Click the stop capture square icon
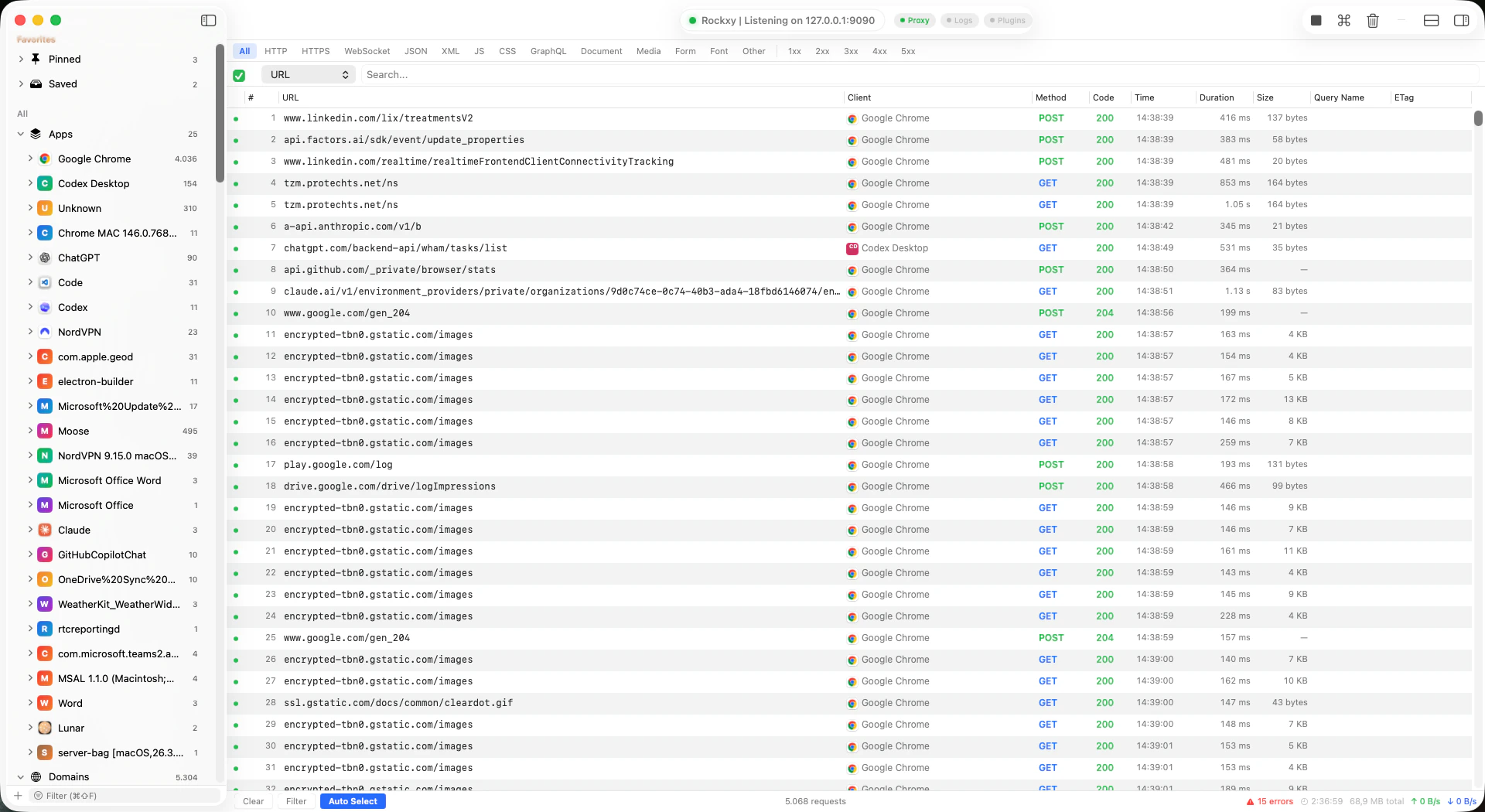1485x812 pixels. point(1316,20)
